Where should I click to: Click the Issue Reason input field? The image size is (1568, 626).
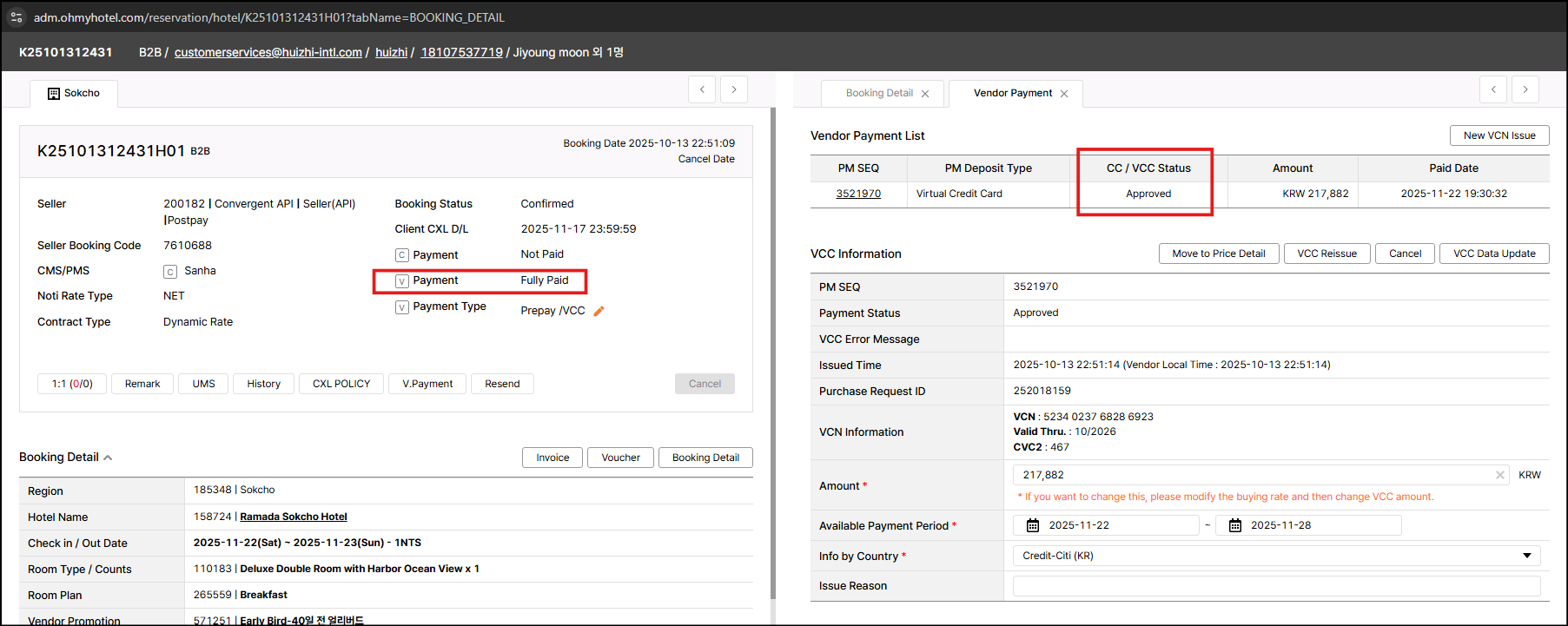1276,586
